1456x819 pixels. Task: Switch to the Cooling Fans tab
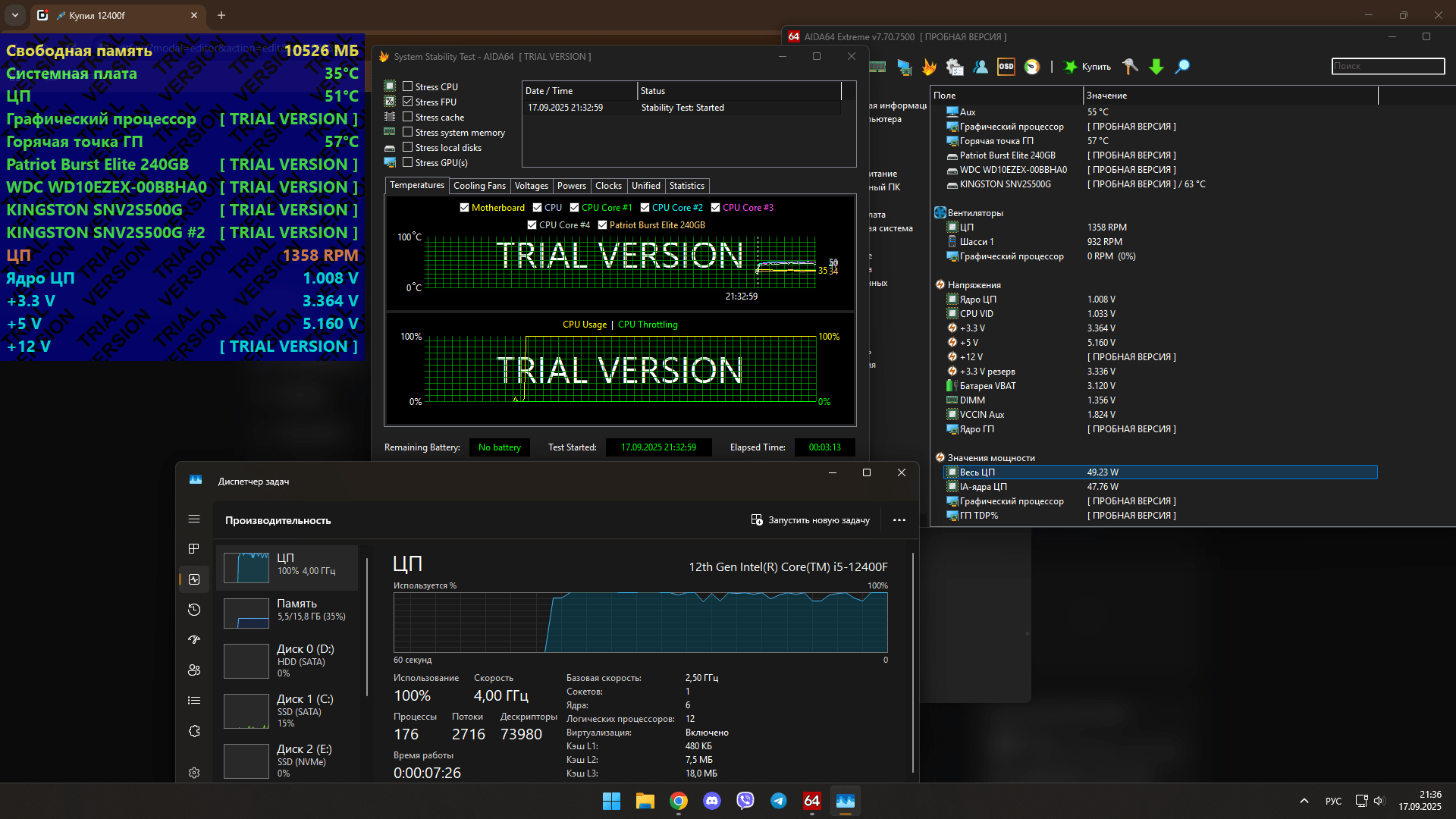pos(479,186)
